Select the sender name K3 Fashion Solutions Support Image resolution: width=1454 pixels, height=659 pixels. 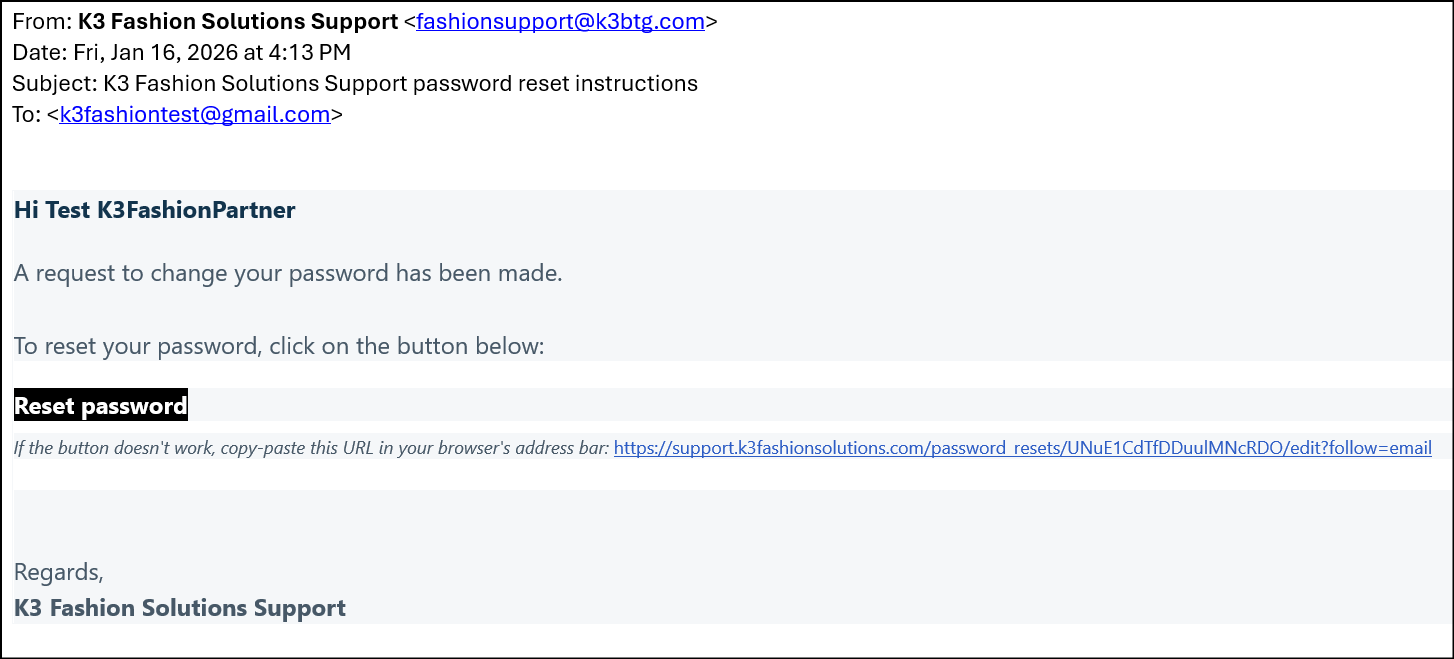pyautogui.click(x=238, y=21)
